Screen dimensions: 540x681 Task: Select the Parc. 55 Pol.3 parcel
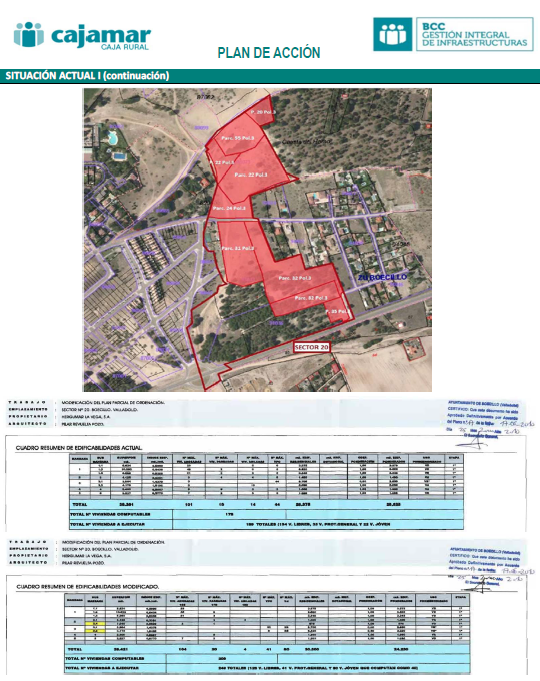click(x=238, y=138)
